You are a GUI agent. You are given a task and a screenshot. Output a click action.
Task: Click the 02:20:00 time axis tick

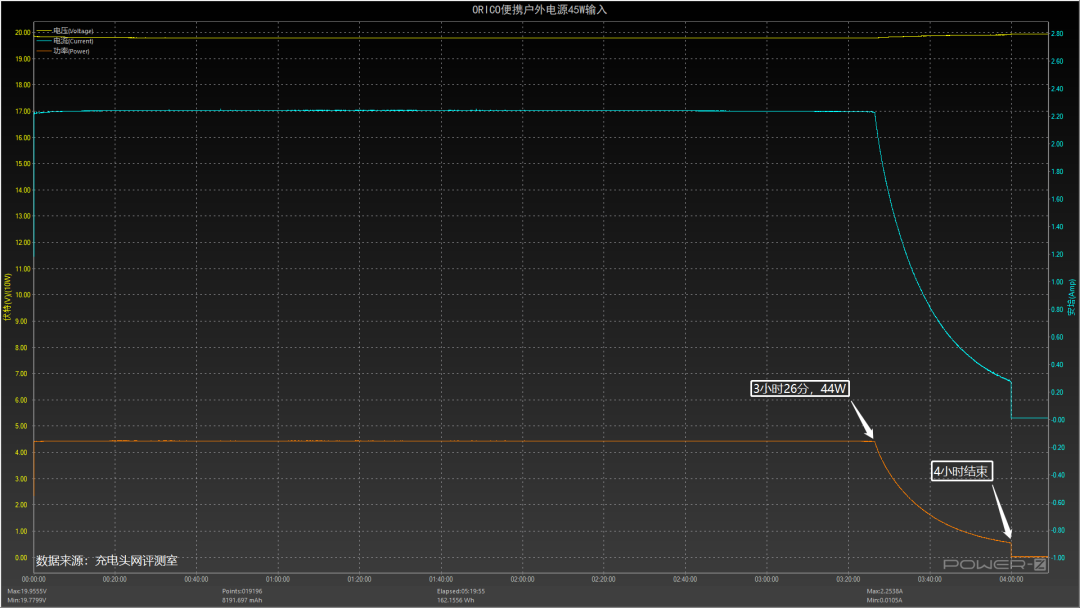tap(603, 579)
